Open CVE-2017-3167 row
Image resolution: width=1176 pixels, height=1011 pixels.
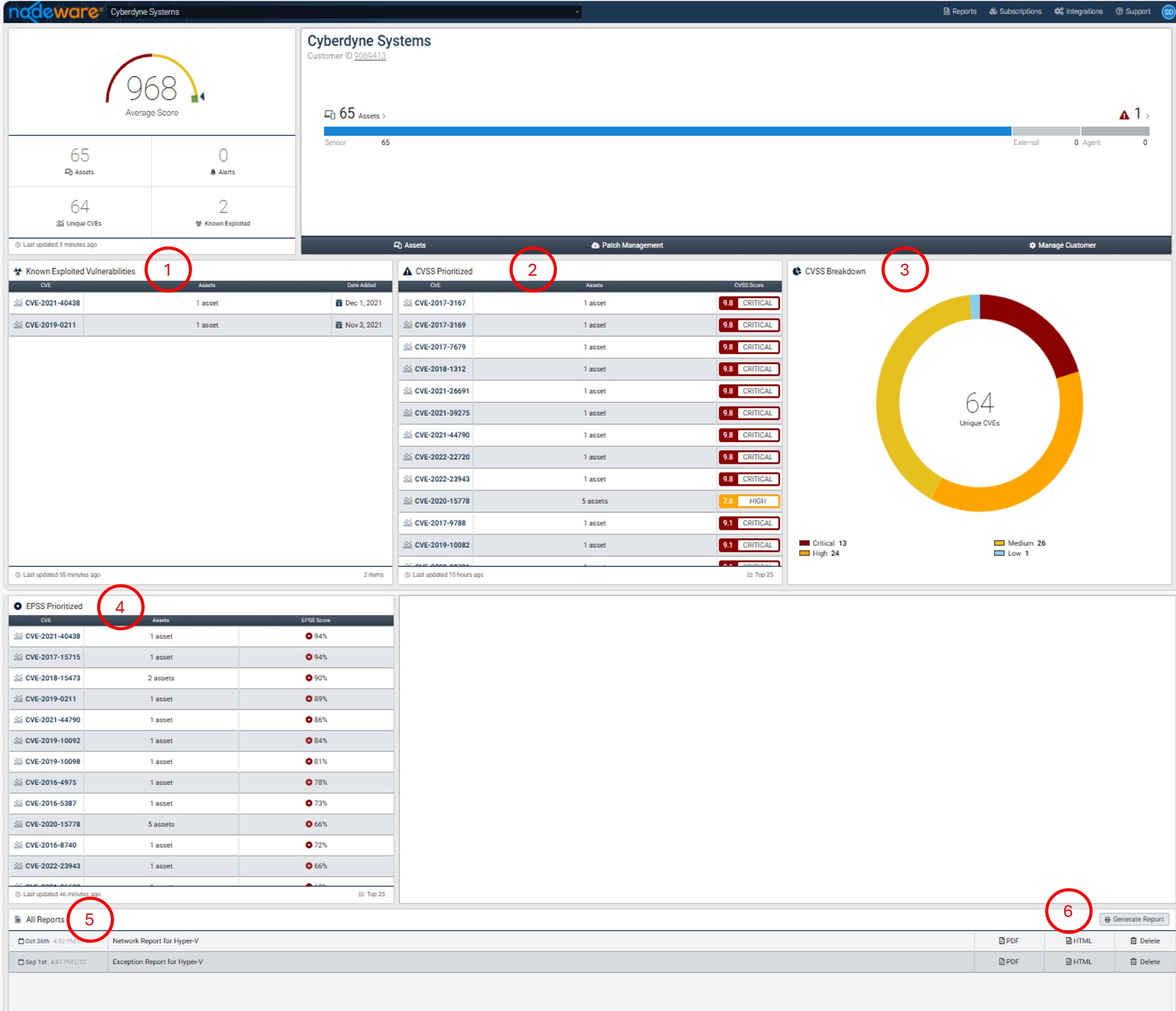[x=590, y=303]
